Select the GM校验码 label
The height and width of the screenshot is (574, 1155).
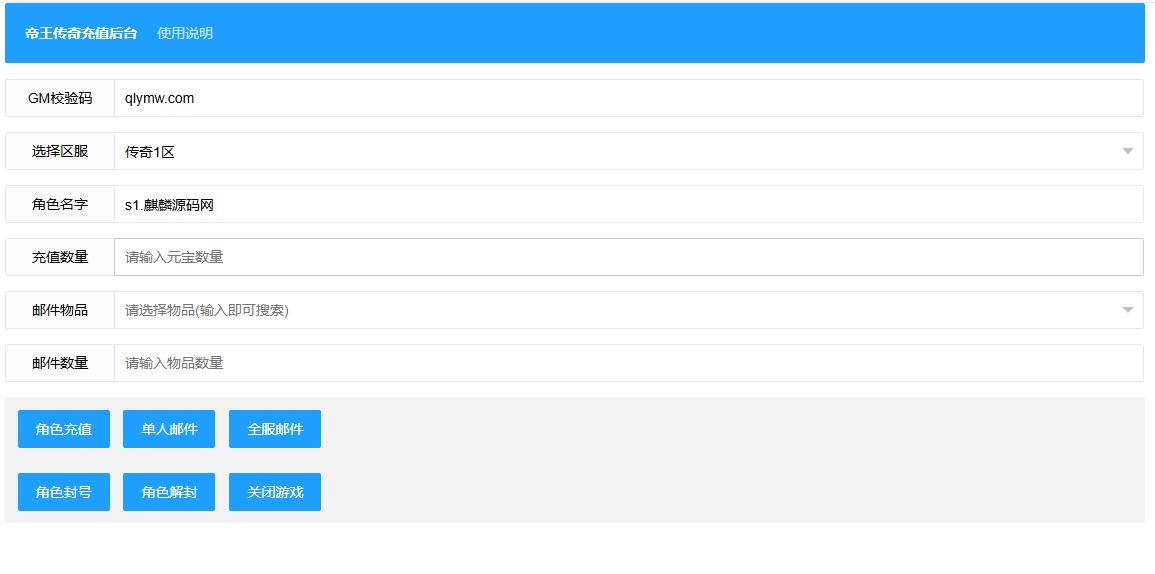[x=60, y=98]
